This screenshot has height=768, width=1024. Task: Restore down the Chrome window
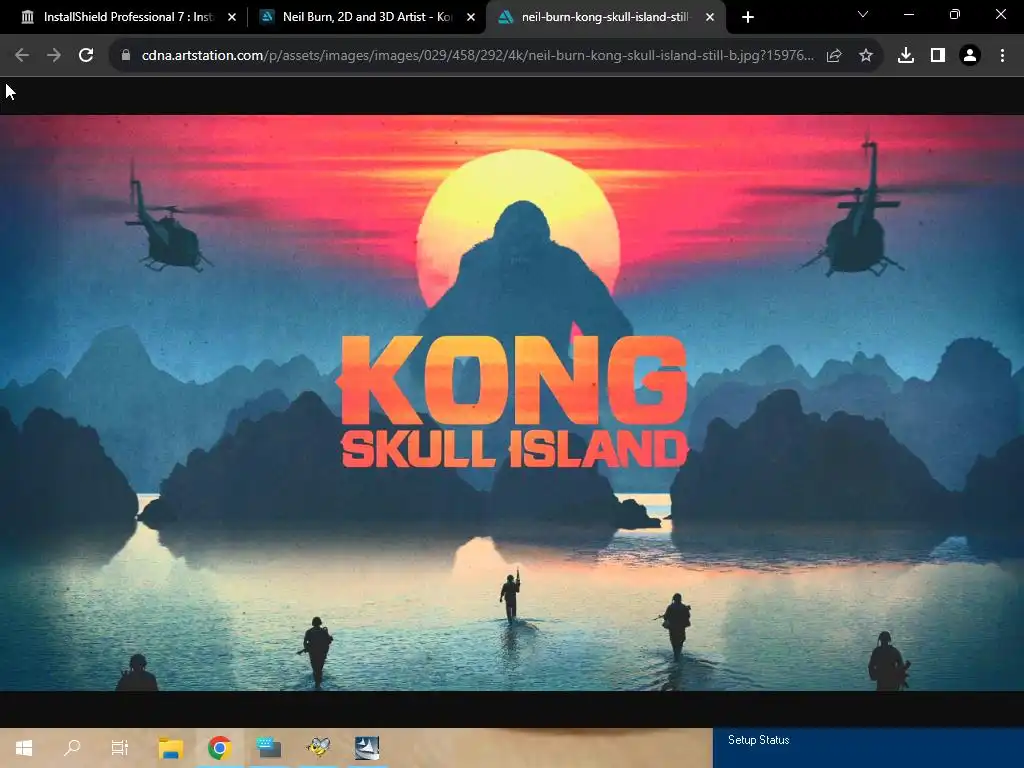(955, 14)
